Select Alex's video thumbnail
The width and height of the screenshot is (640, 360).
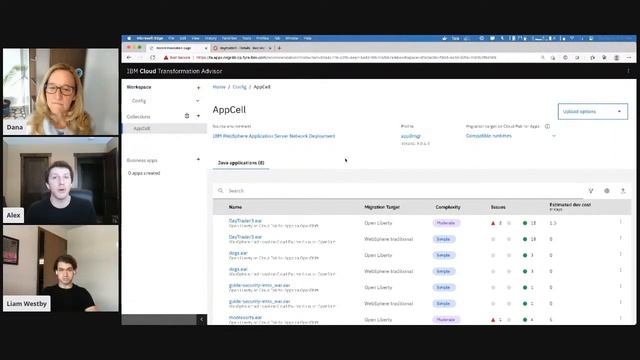tap(60, 180)
